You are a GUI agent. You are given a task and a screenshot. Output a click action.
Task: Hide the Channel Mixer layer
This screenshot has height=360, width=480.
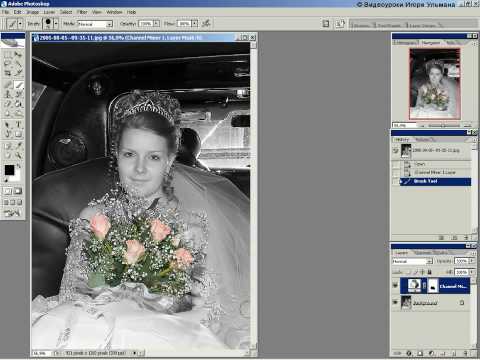point(395,285)
